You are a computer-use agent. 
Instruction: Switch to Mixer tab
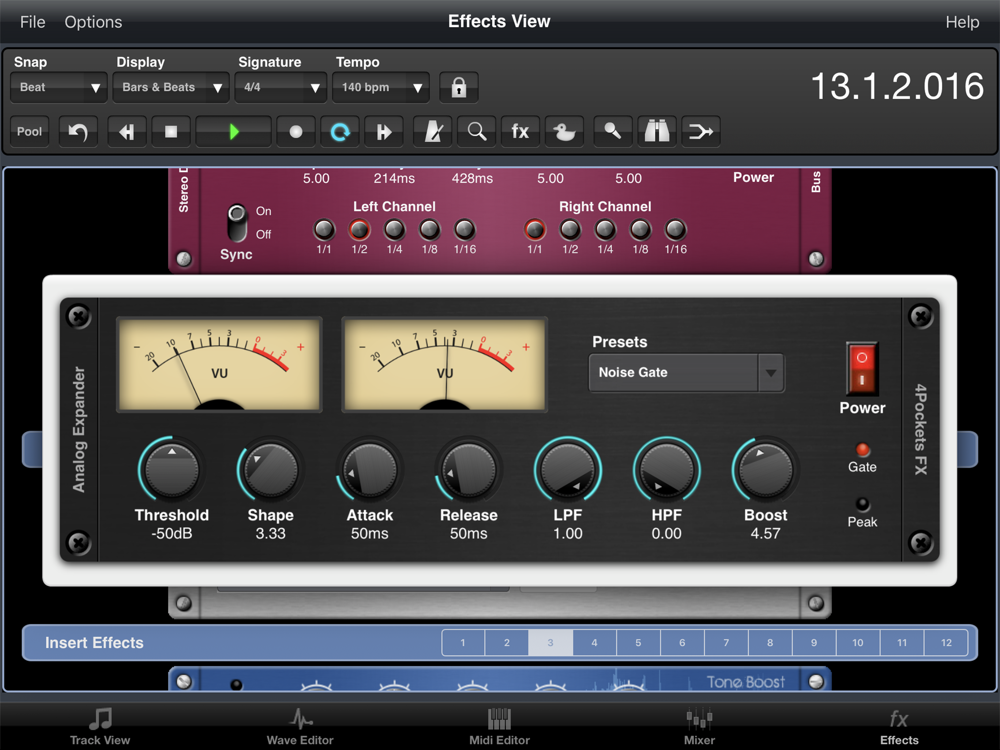pyautogui.click(x=699, y=727)
